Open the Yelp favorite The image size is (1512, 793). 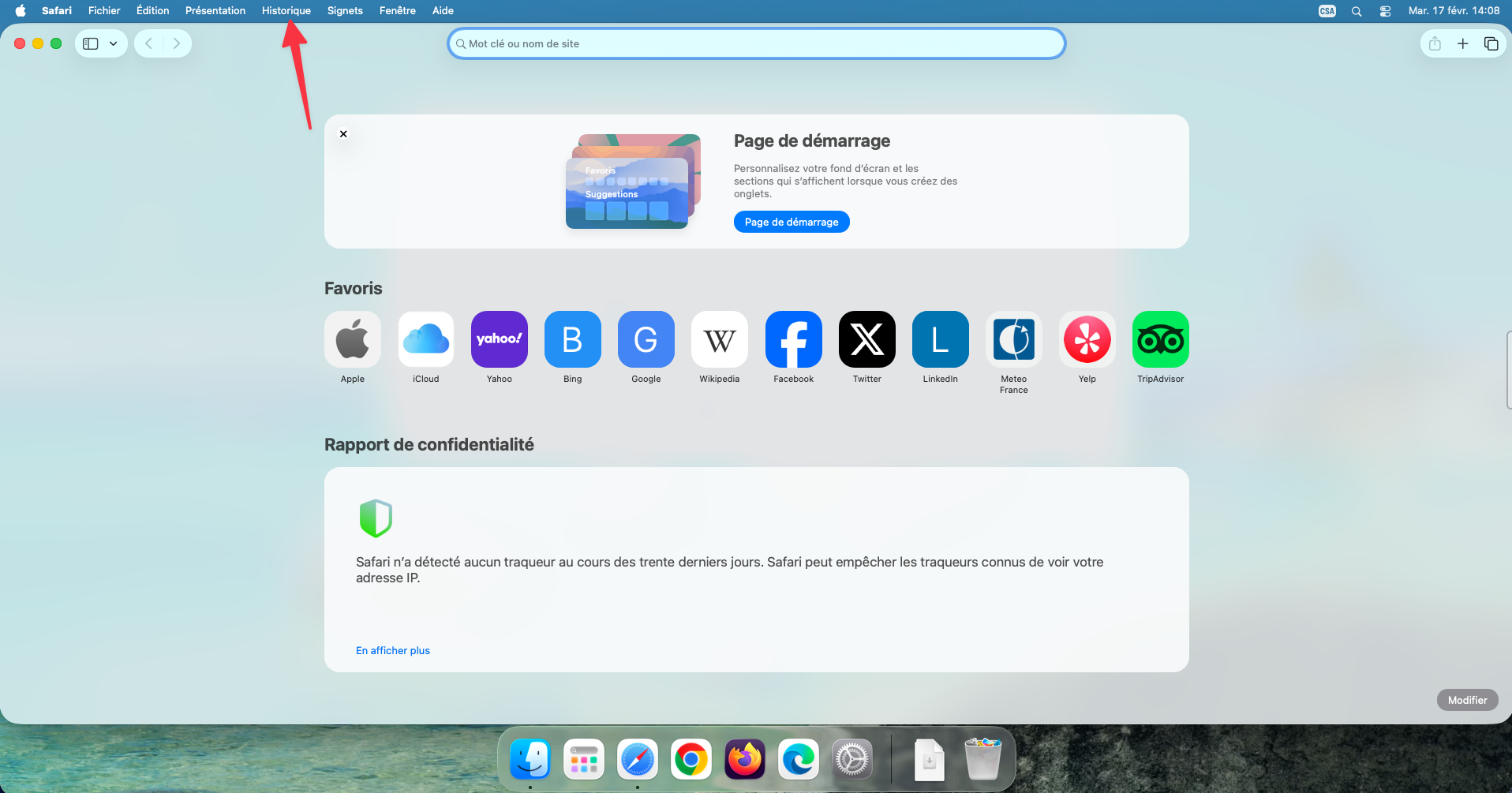point(1087,339)
